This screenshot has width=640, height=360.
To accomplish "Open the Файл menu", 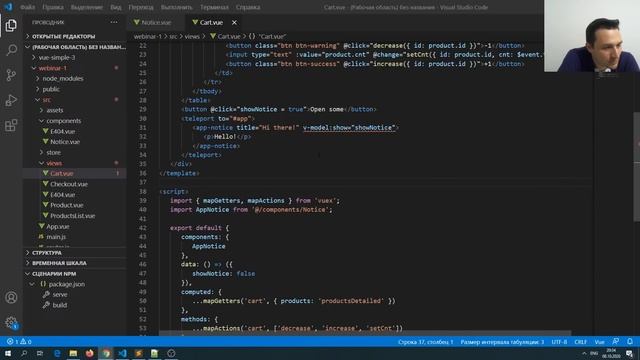I will coord(27,7).
